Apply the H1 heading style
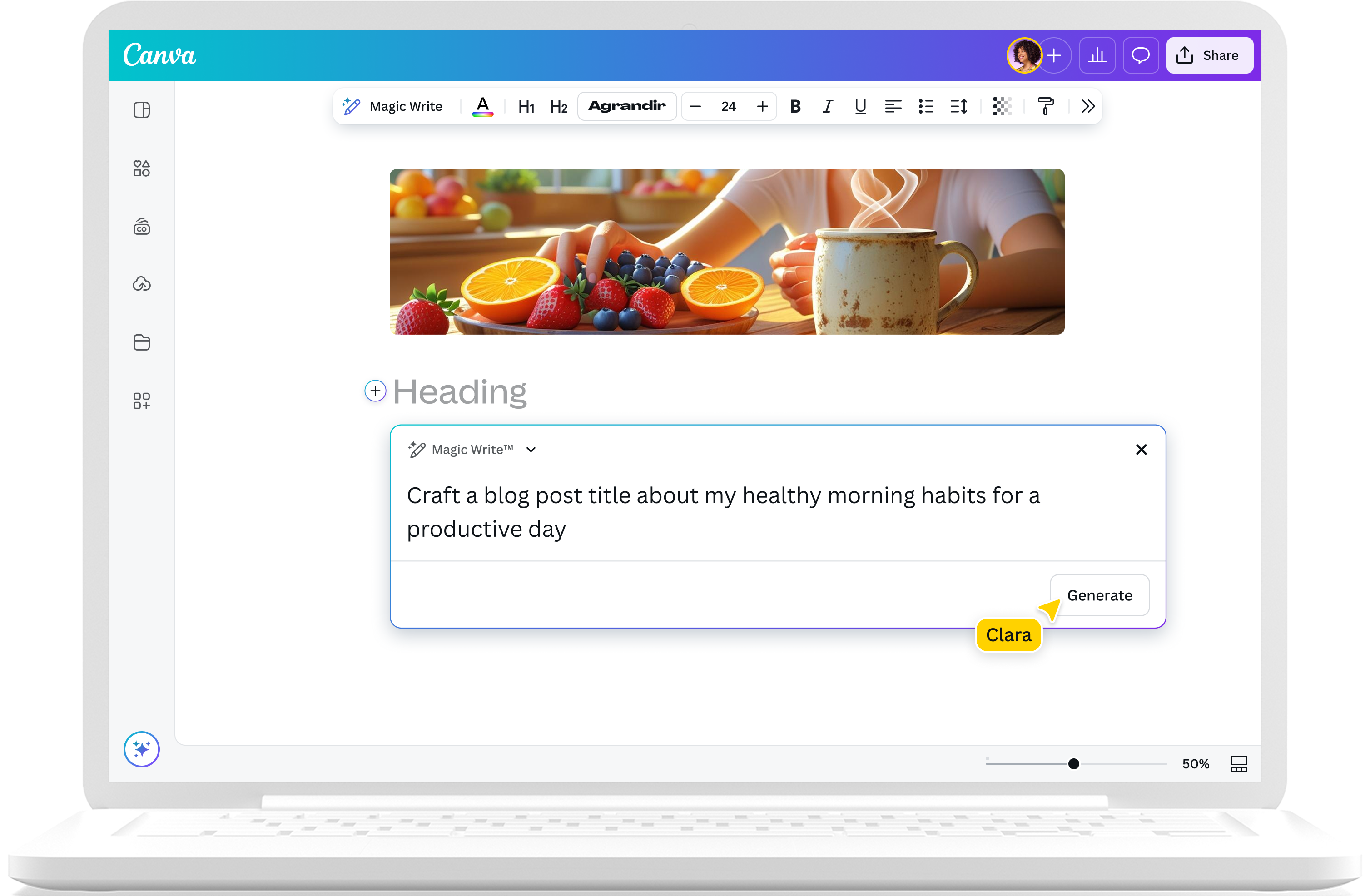This screenshot has height=896, width=1370. point(526,106)
